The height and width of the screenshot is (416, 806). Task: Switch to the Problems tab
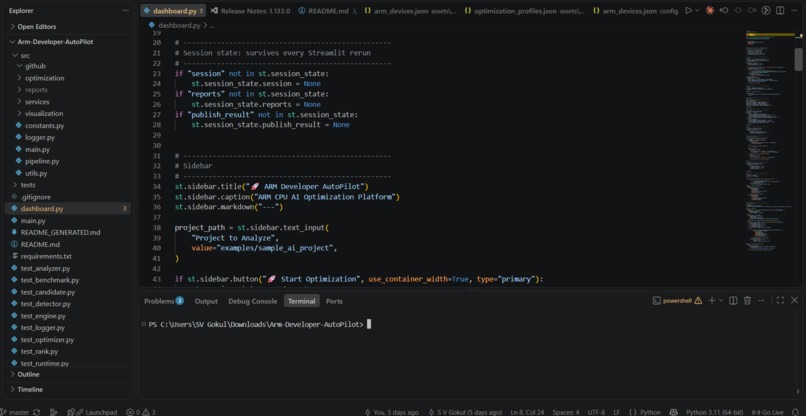[x=163, y=301]
